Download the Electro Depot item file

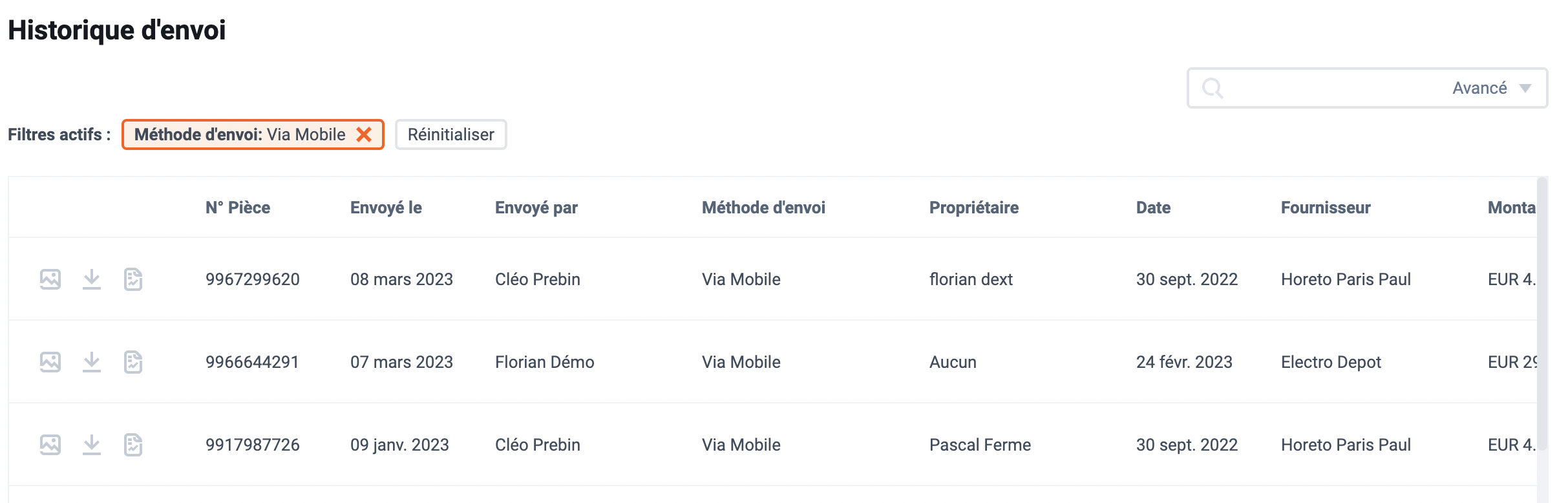[x=92, y=362]
